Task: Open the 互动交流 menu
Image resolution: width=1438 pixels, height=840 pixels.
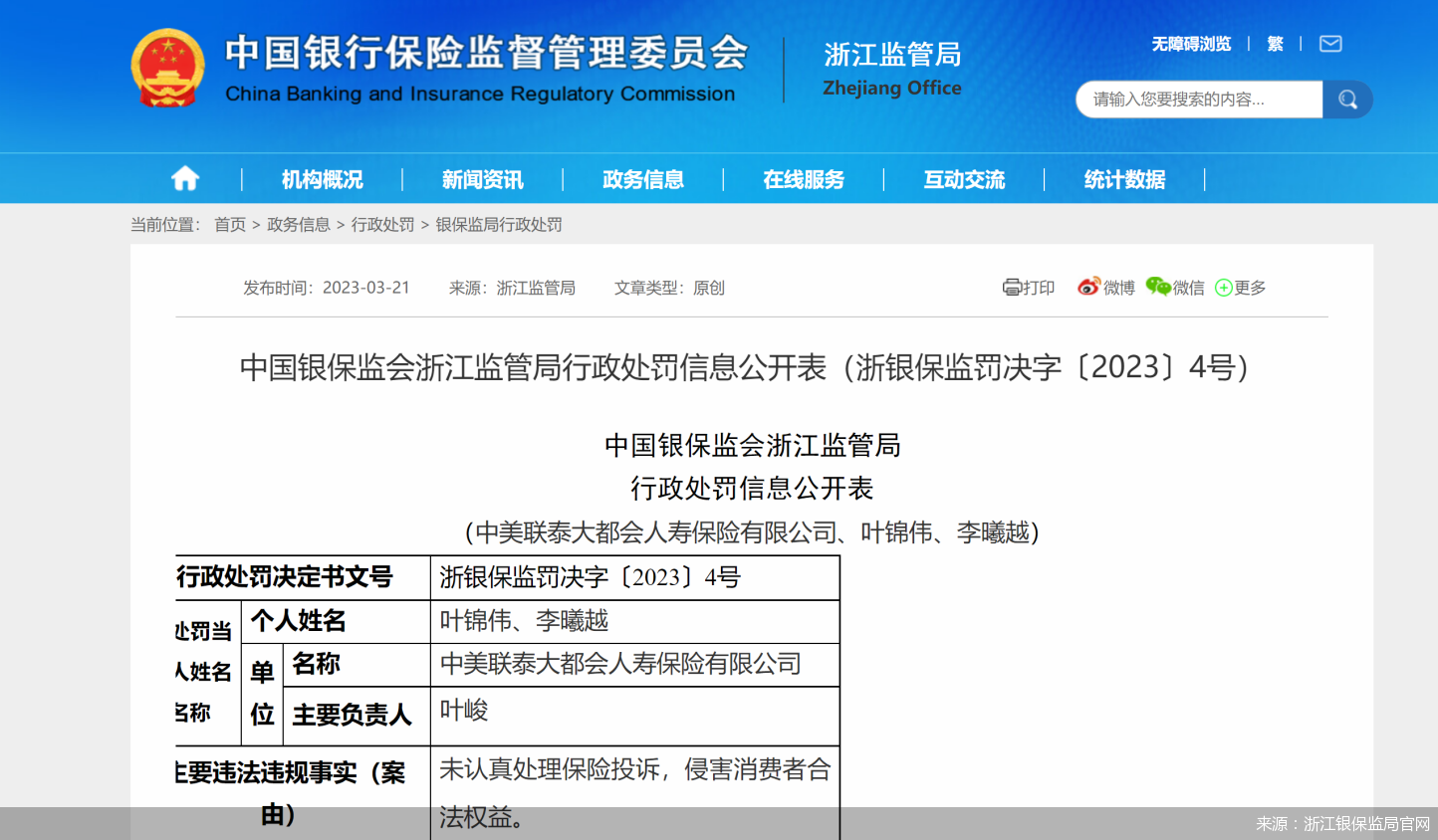Action: click(x=964, y=179)
